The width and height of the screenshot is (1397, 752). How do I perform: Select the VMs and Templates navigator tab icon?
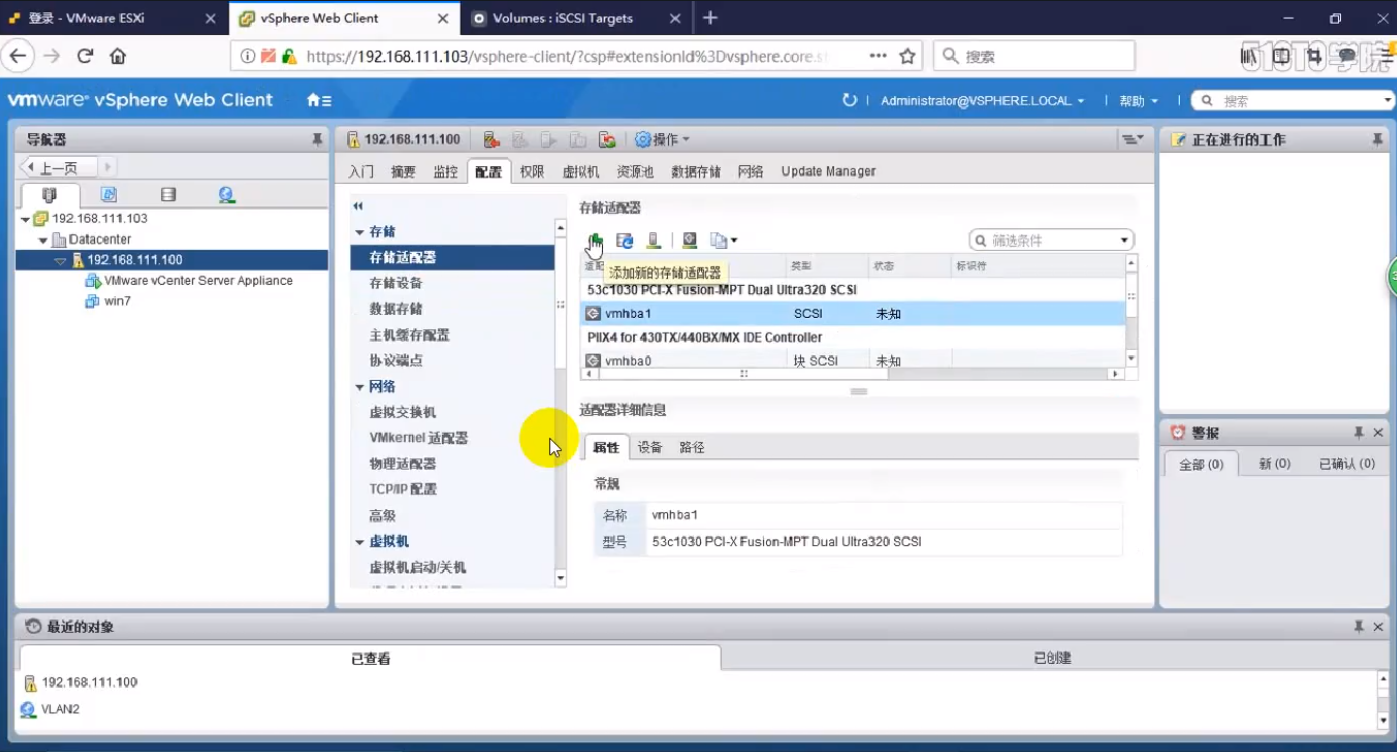[109, 195]
